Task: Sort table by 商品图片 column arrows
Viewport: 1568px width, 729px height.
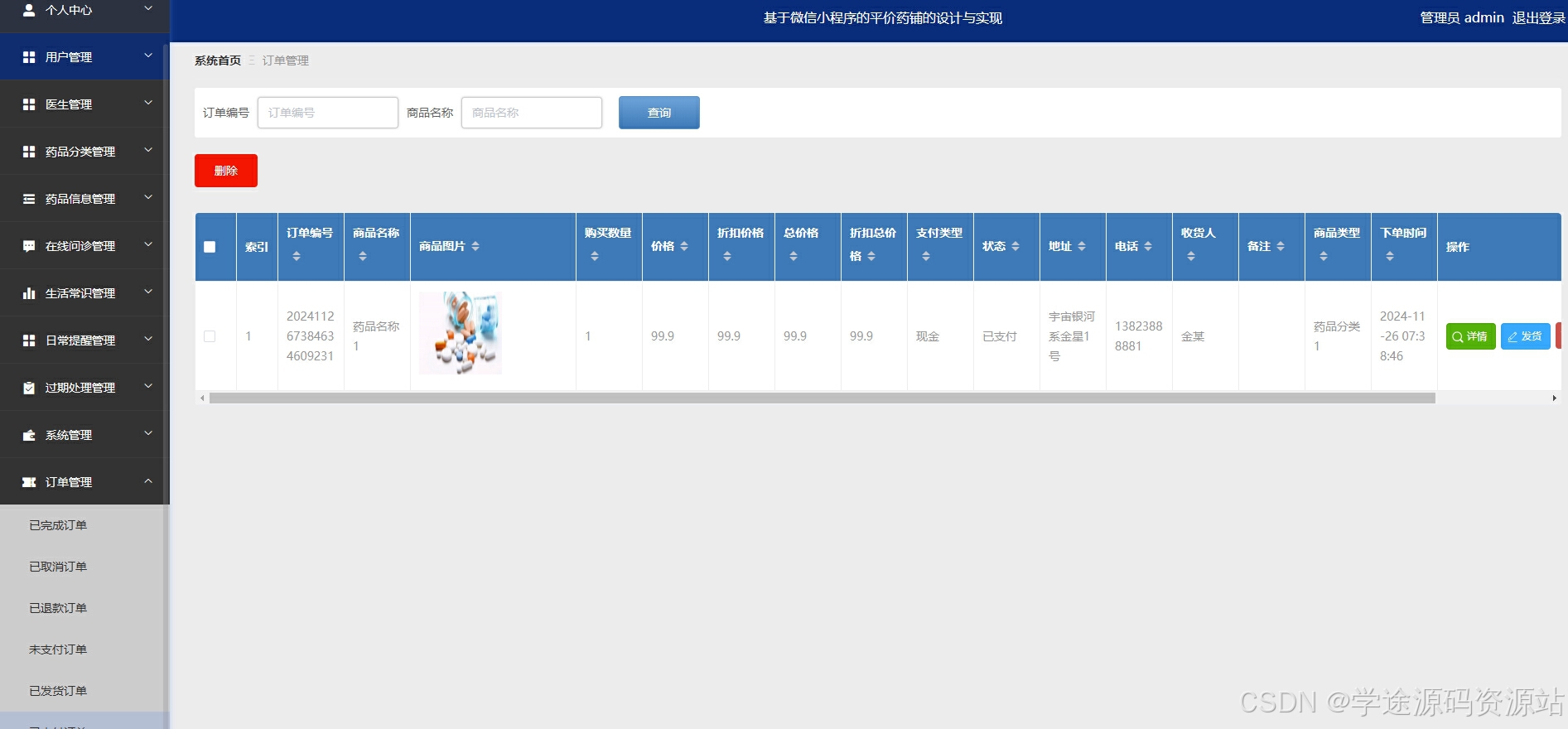Action: coord(475,246)
